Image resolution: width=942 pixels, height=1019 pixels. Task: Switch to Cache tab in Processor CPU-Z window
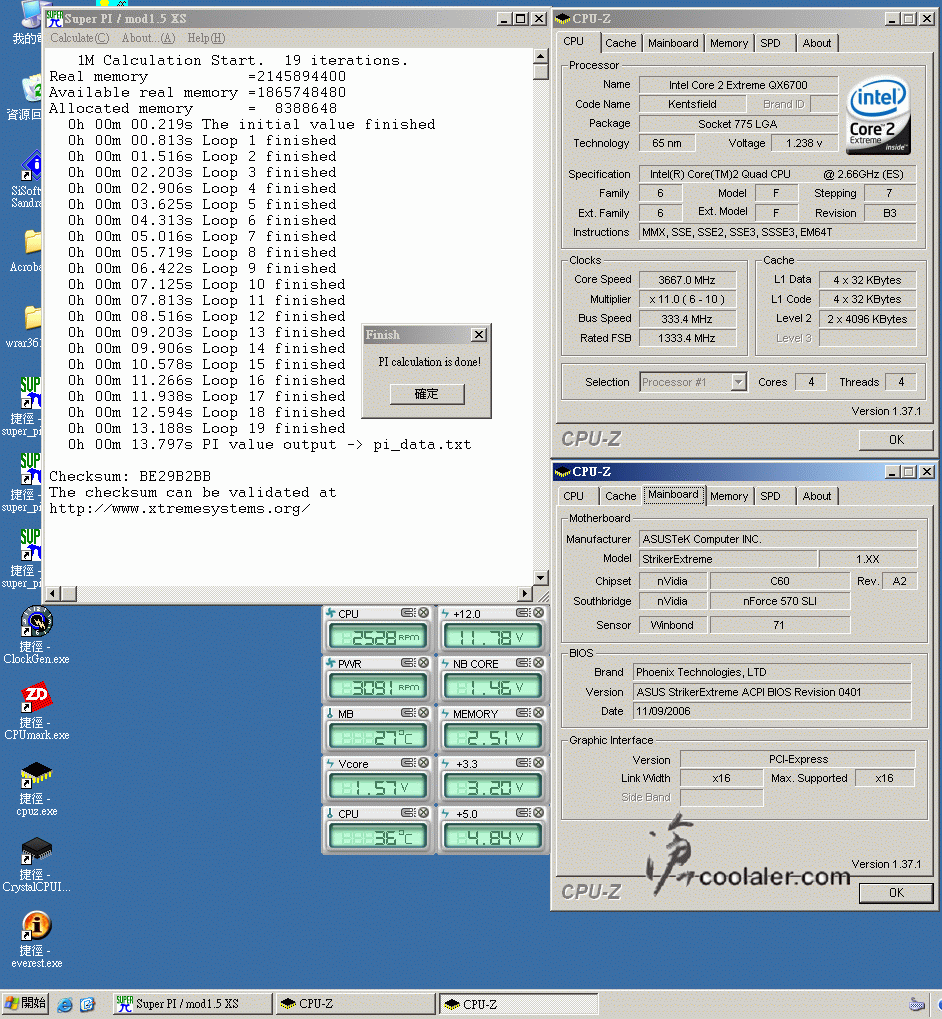620,43
